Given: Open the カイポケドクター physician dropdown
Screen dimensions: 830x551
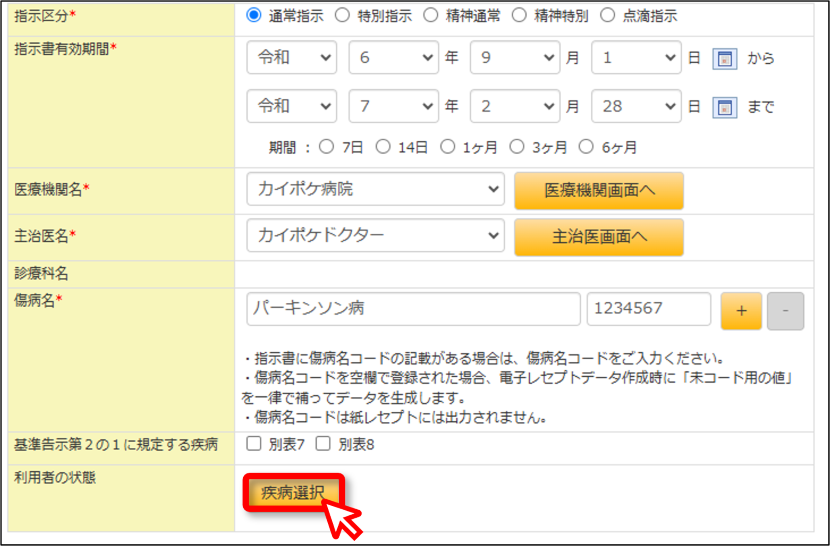Looking at the screenshot, I should (375, 235).
